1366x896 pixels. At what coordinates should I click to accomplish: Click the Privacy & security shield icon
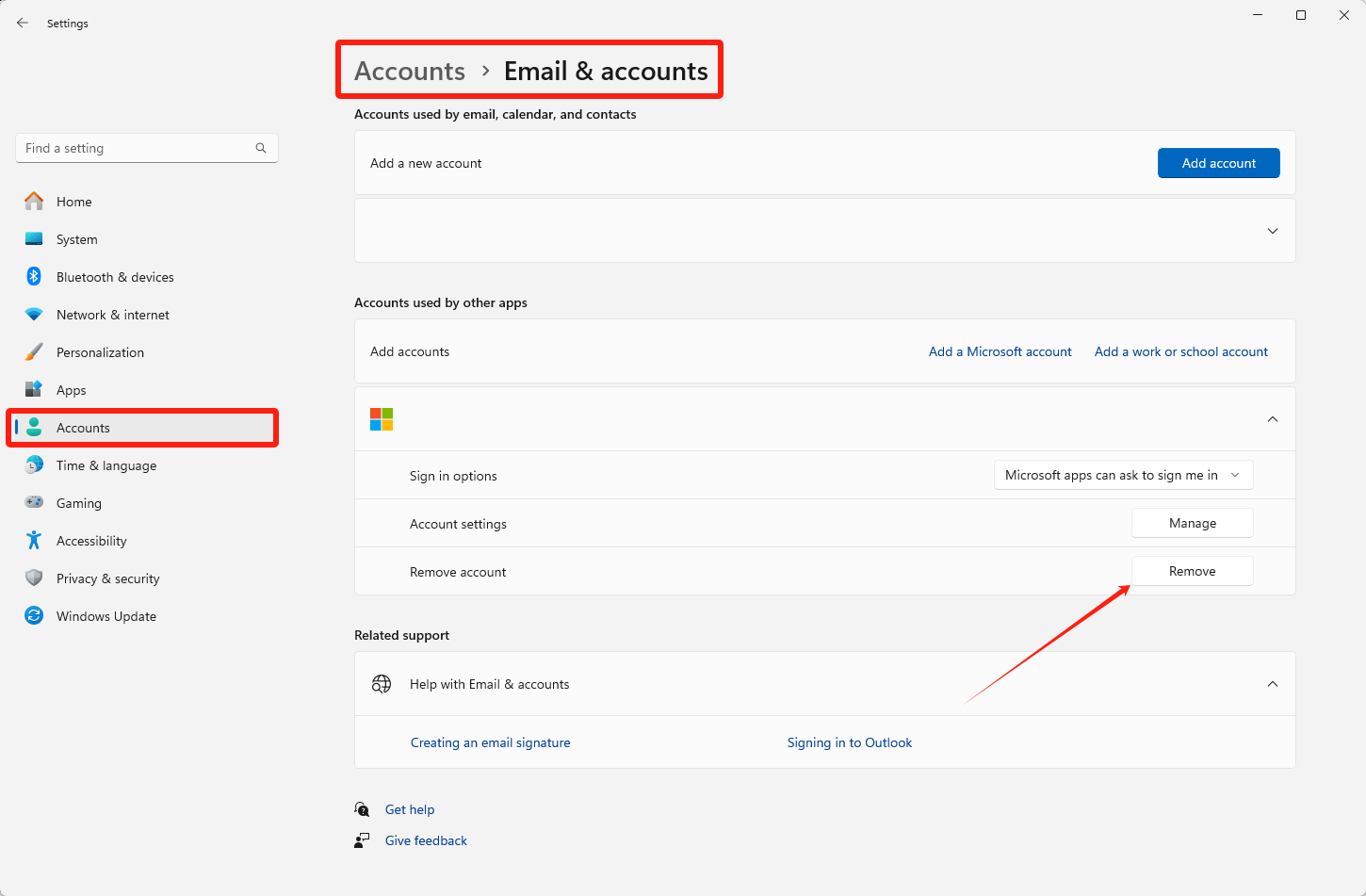tap(34, 578)
